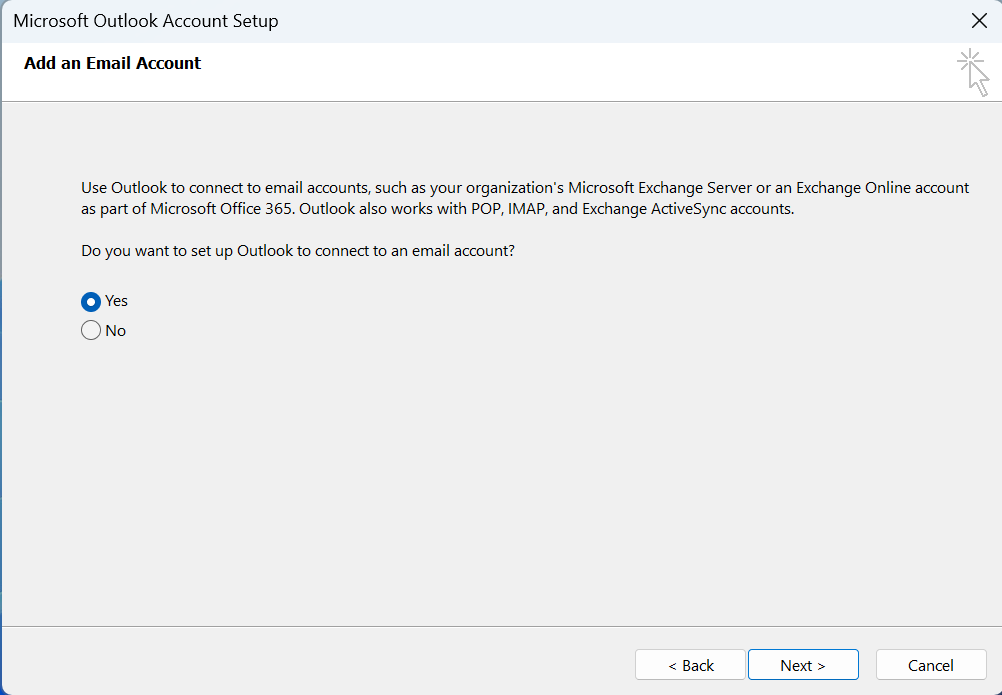Click the Add an Email Account heading
Image resolution: width=1002 pixels, height=695 pixels.
(x=112, y=63)
